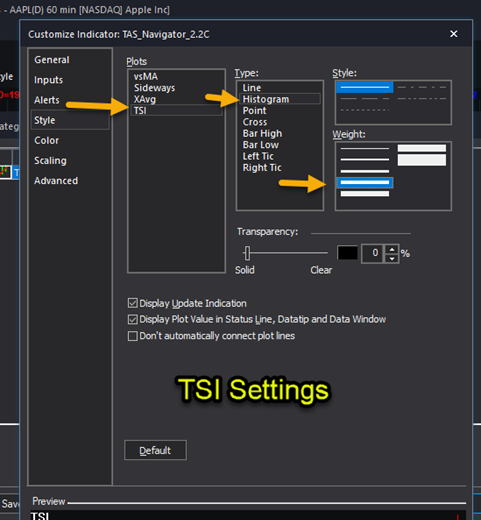
Task: Click the Default button
Action: click(155, 450)
